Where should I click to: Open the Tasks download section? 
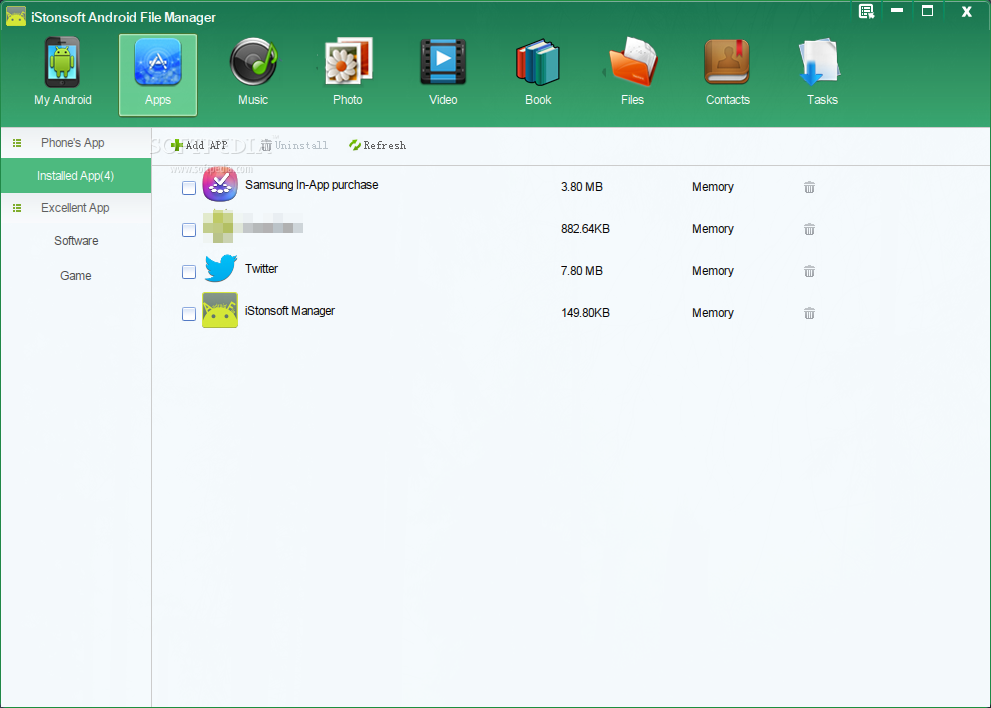coord(822,72)
